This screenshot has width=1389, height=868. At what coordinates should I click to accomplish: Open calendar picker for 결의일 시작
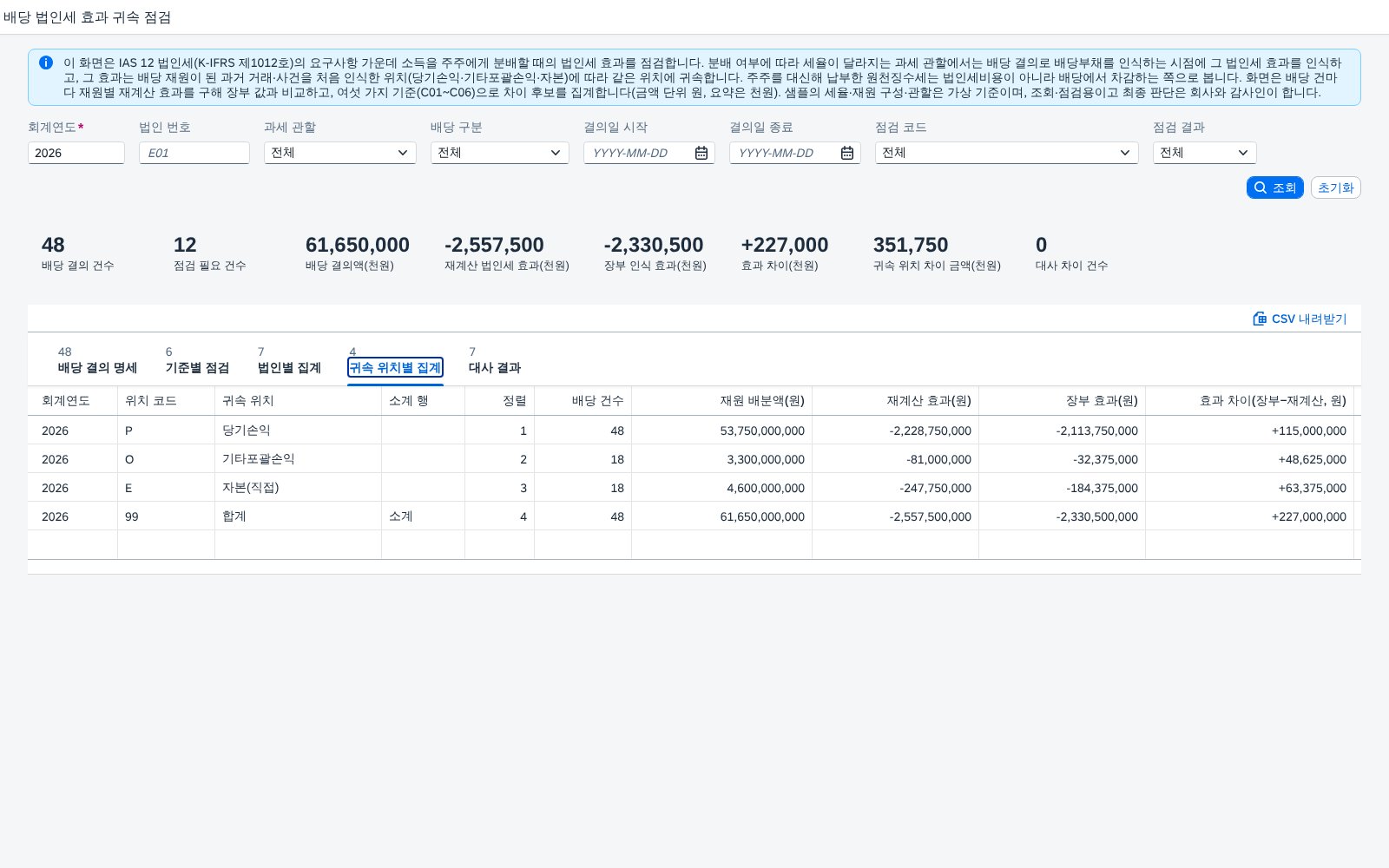[701, 153]
